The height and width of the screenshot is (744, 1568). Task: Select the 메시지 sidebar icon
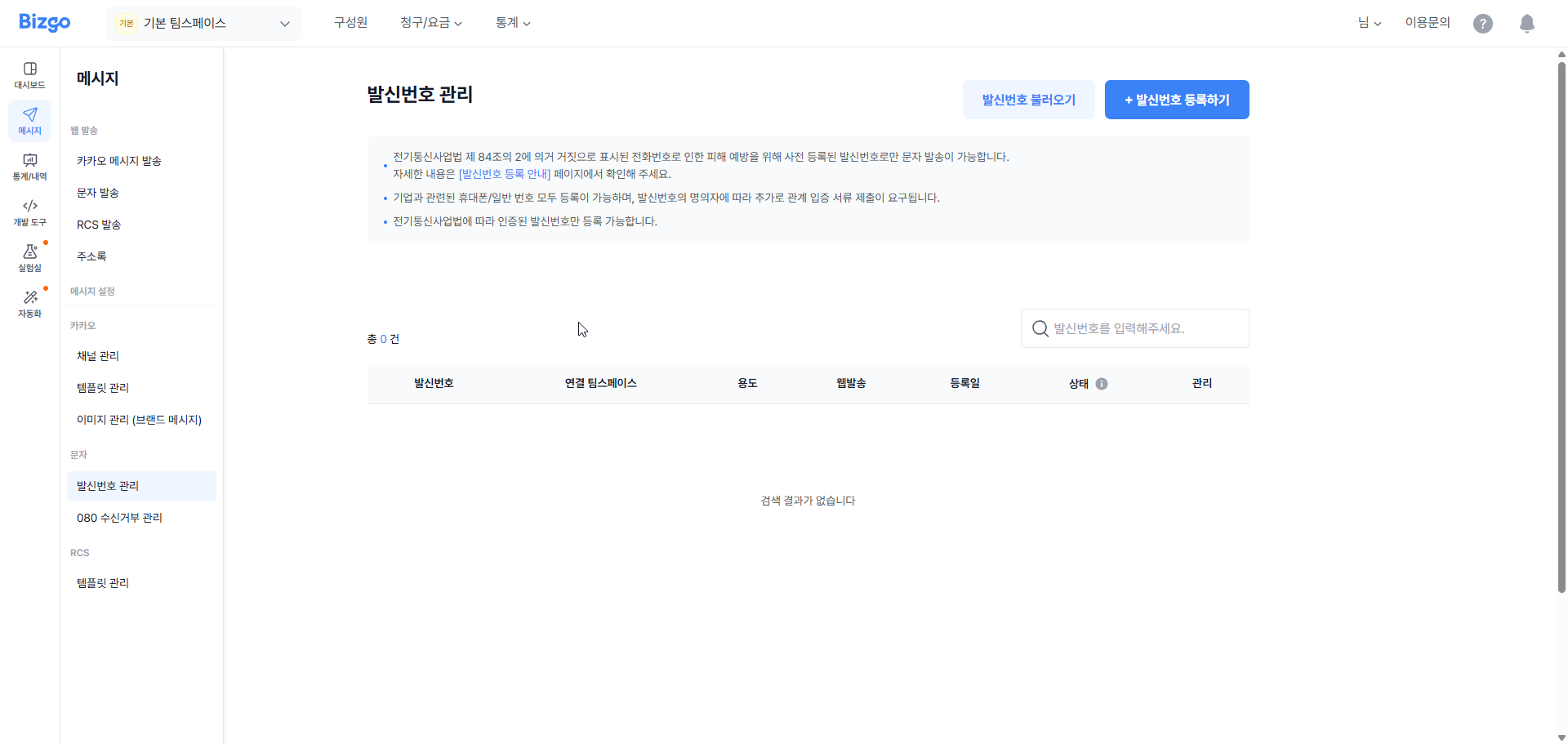[29, 120]
